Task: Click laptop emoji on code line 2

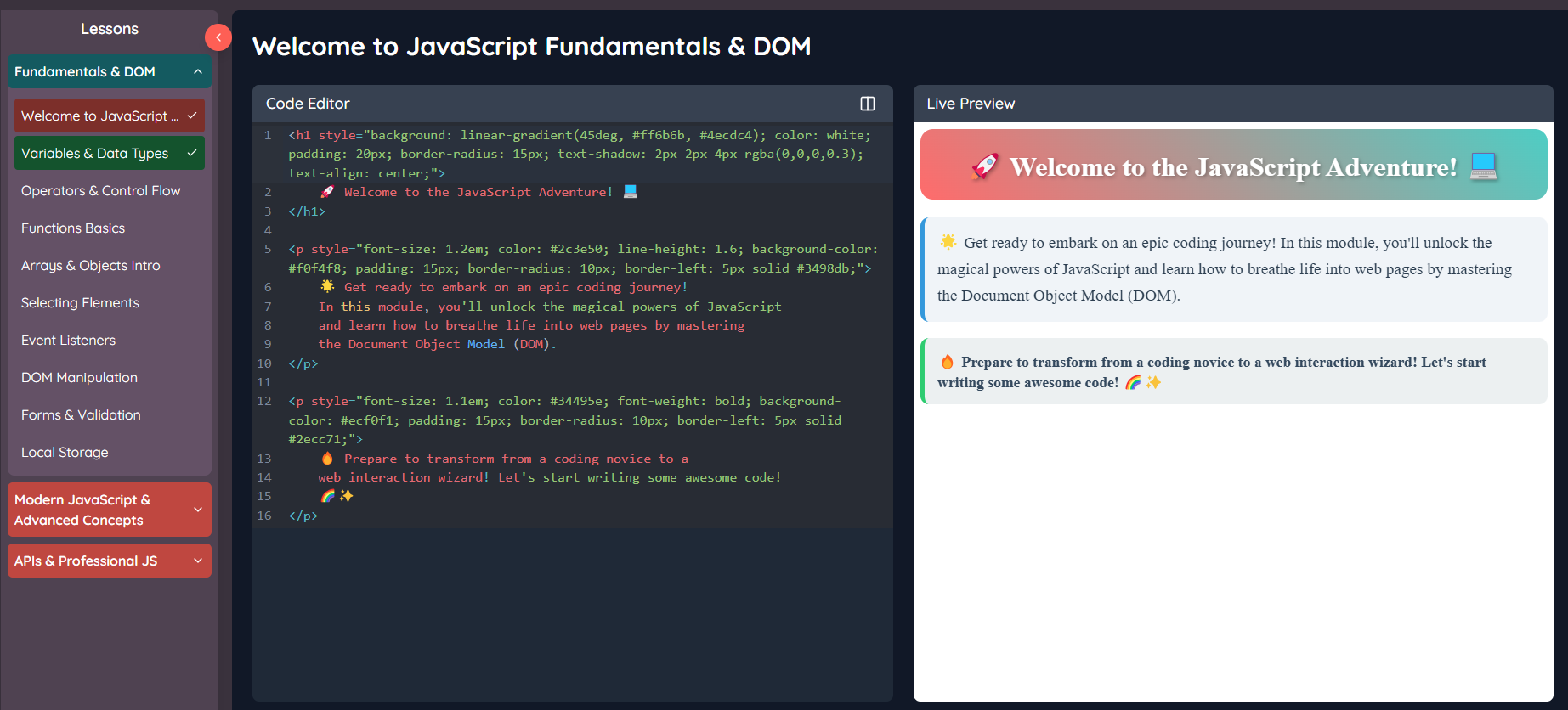Action: (630, 192)
